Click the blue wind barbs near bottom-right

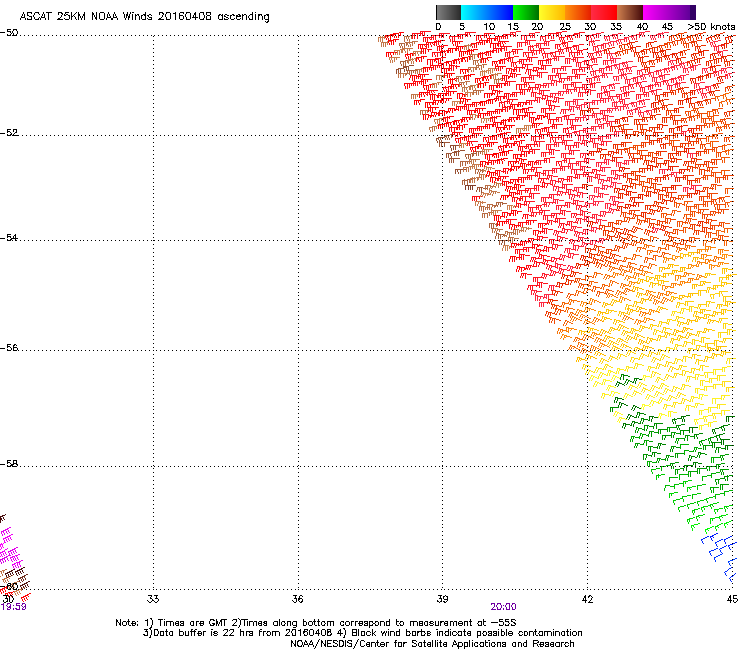tap(720, 557)
